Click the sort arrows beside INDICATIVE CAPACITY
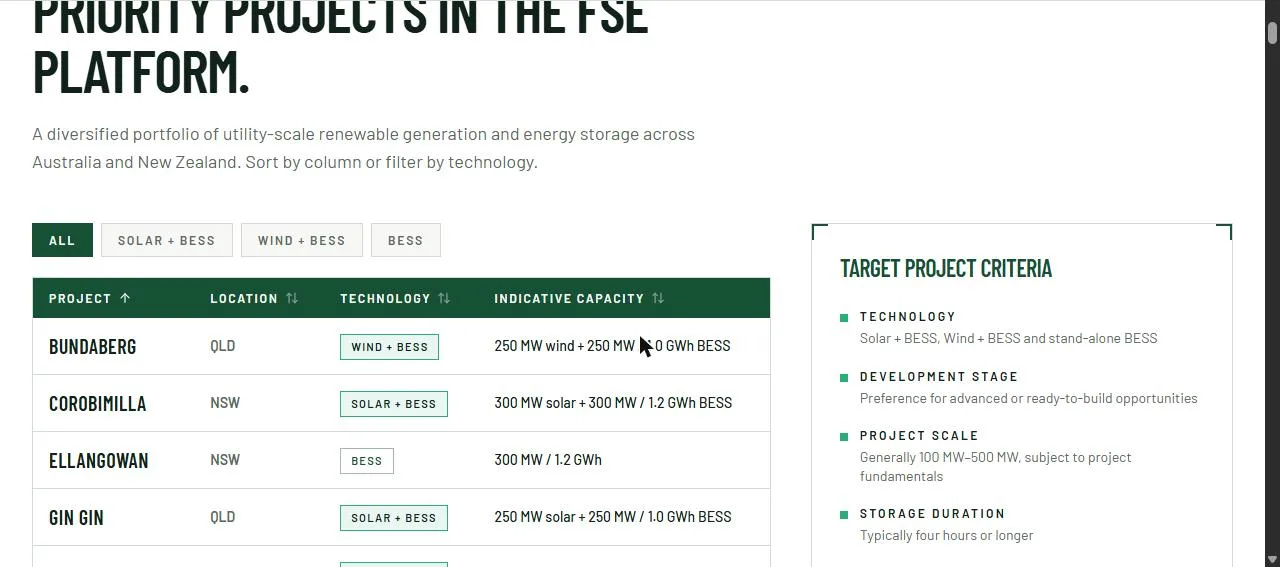1280x567 pixels. [x=658, y=298]
